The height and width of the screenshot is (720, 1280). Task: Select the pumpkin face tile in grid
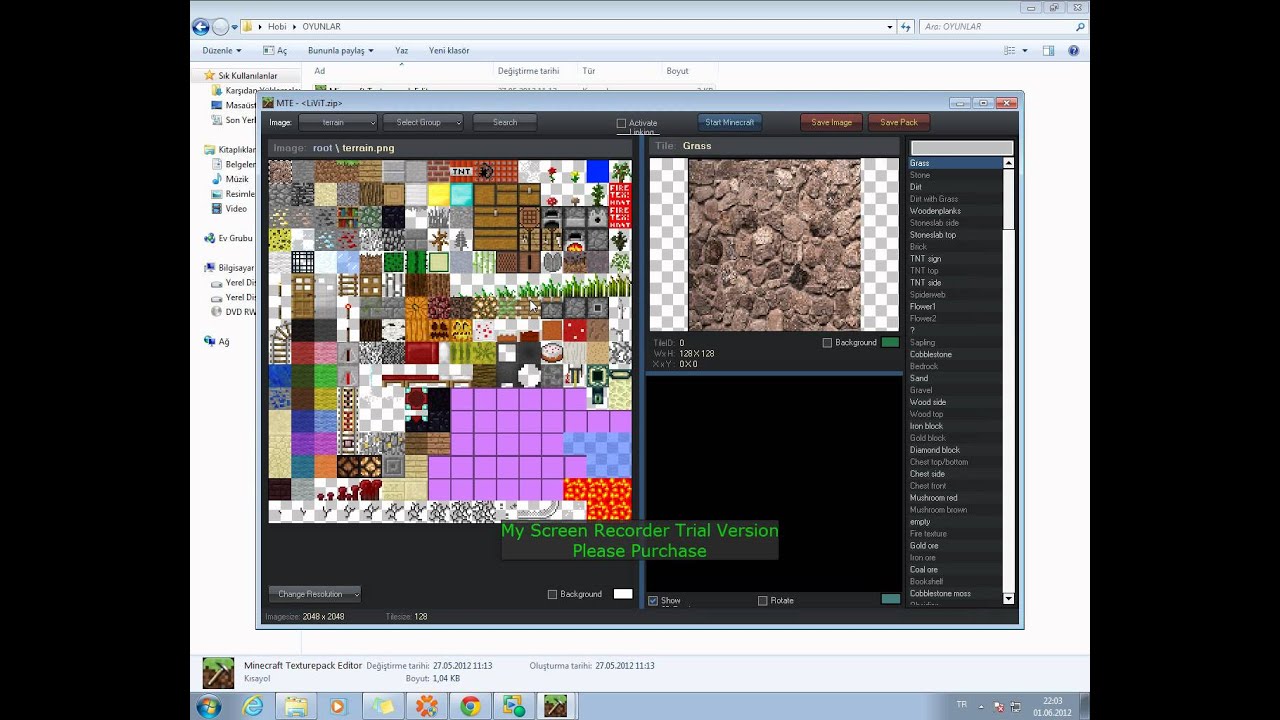coord(439,330)
